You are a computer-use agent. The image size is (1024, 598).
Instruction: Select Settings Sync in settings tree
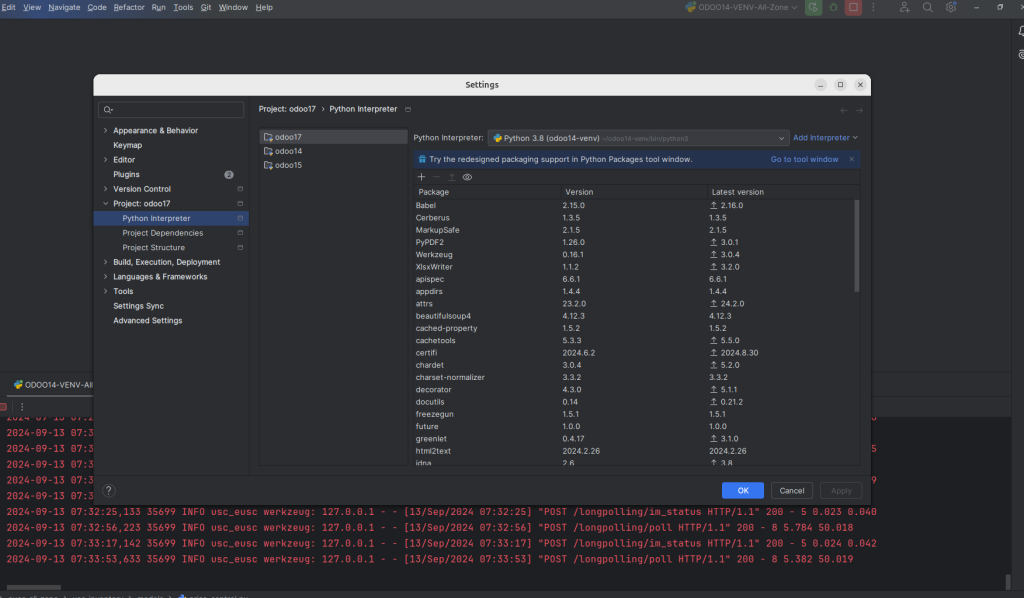tap(138, 306)
